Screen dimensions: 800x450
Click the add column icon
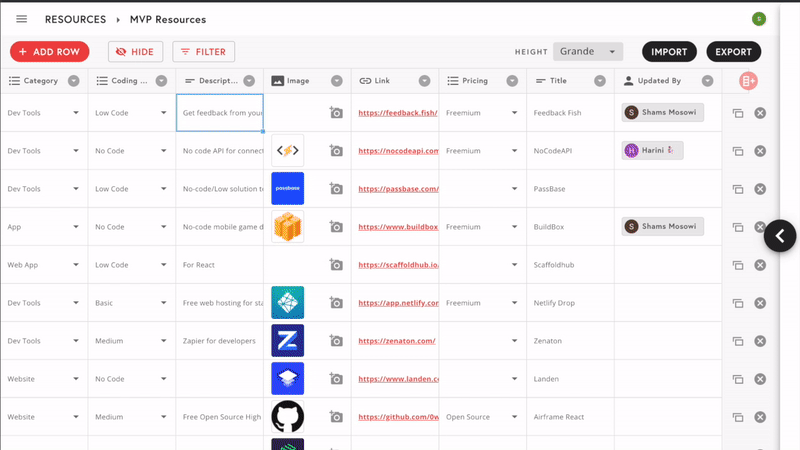tap(748, 81)
